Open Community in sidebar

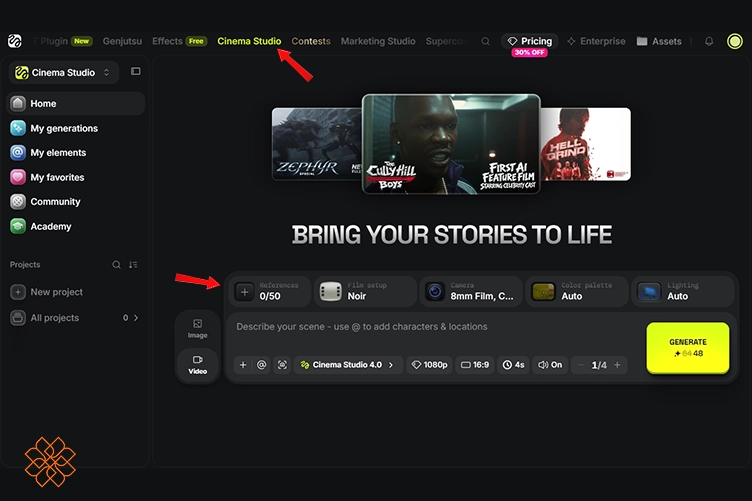76,202
